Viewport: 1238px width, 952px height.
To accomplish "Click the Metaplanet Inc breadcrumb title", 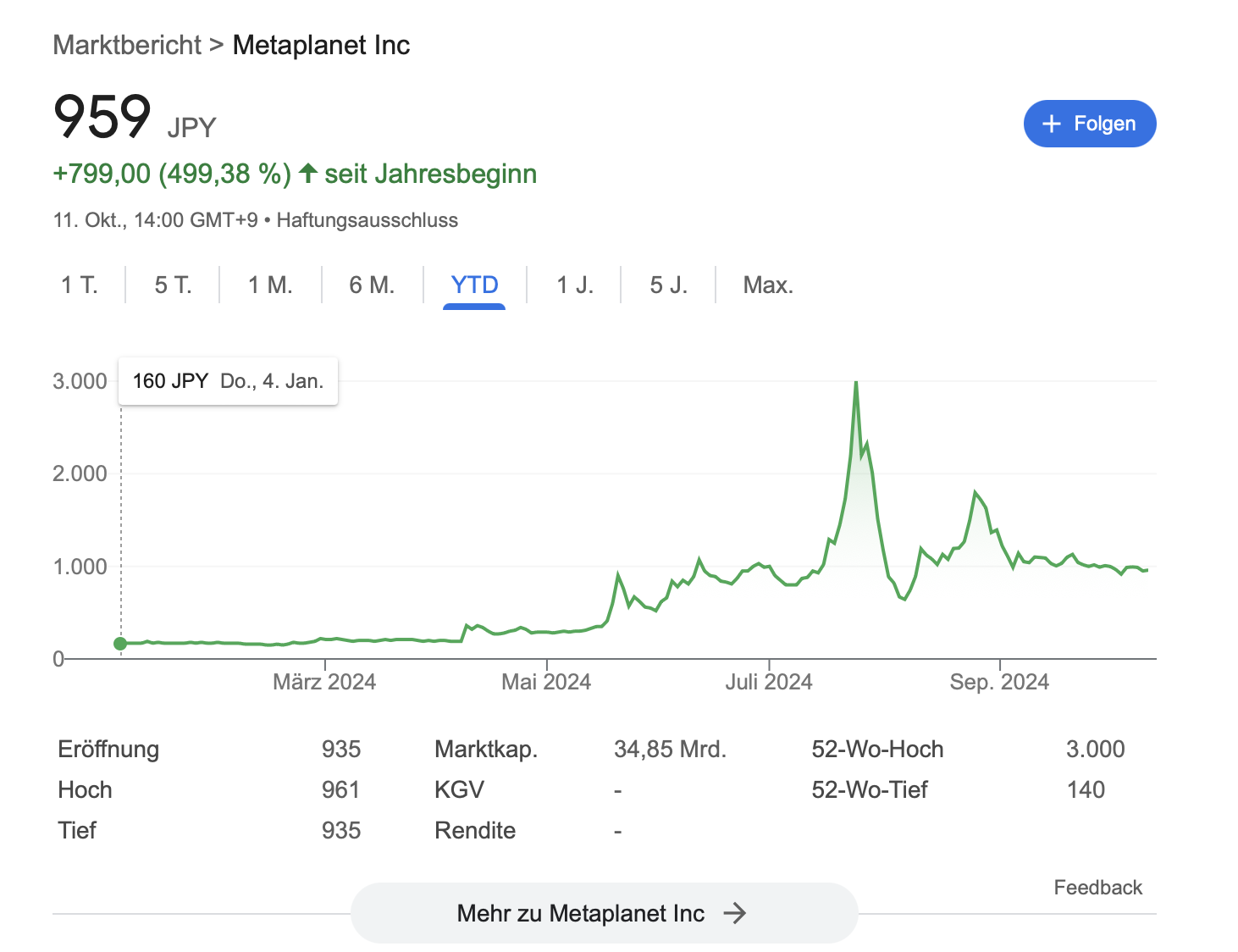I will tap(321, 45).
